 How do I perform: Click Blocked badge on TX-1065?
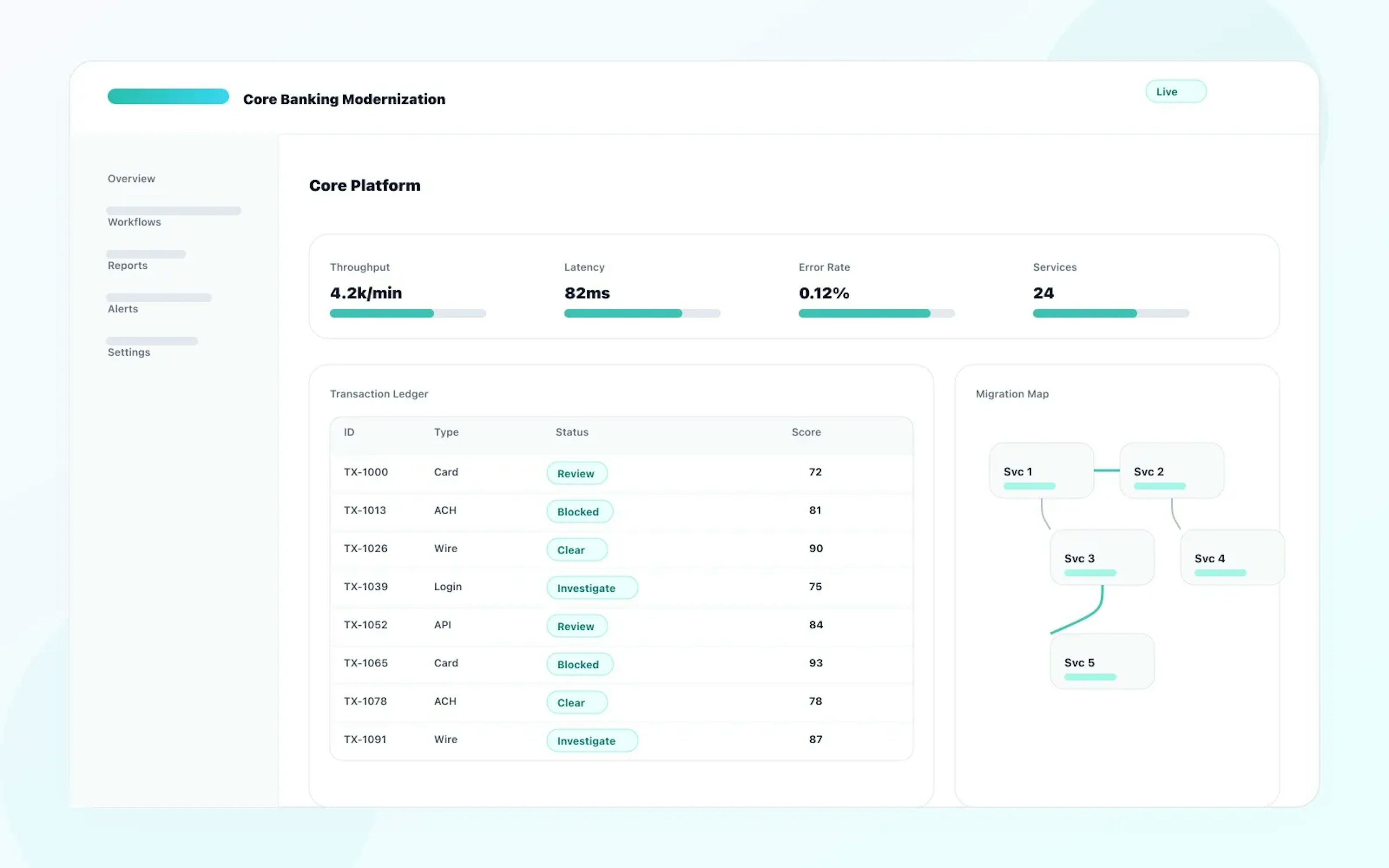[579, 664]
